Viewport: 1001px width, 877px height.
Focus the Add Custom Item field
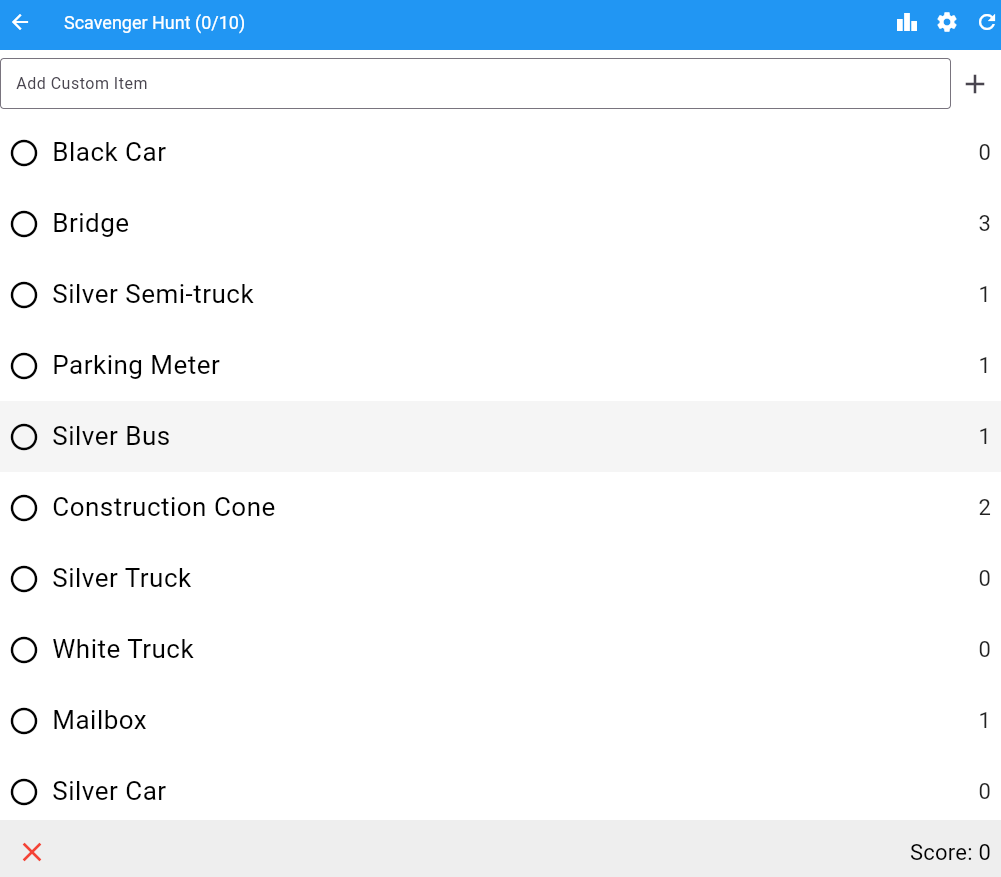coord(475,84)
